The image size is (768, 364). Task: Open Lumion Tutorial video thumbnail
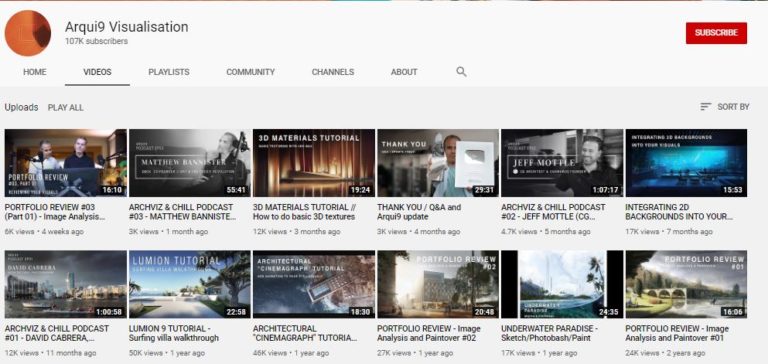click(x=190, y=285)
